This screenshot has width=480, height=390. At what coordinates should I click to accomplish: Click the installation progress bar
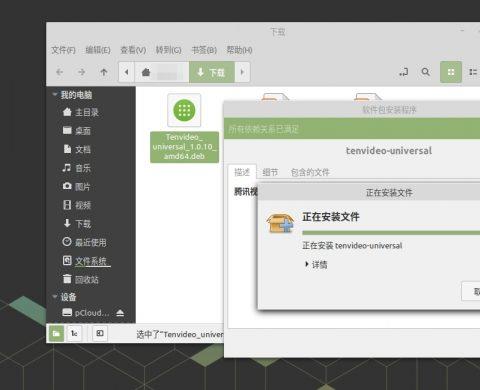coord(391,233)
